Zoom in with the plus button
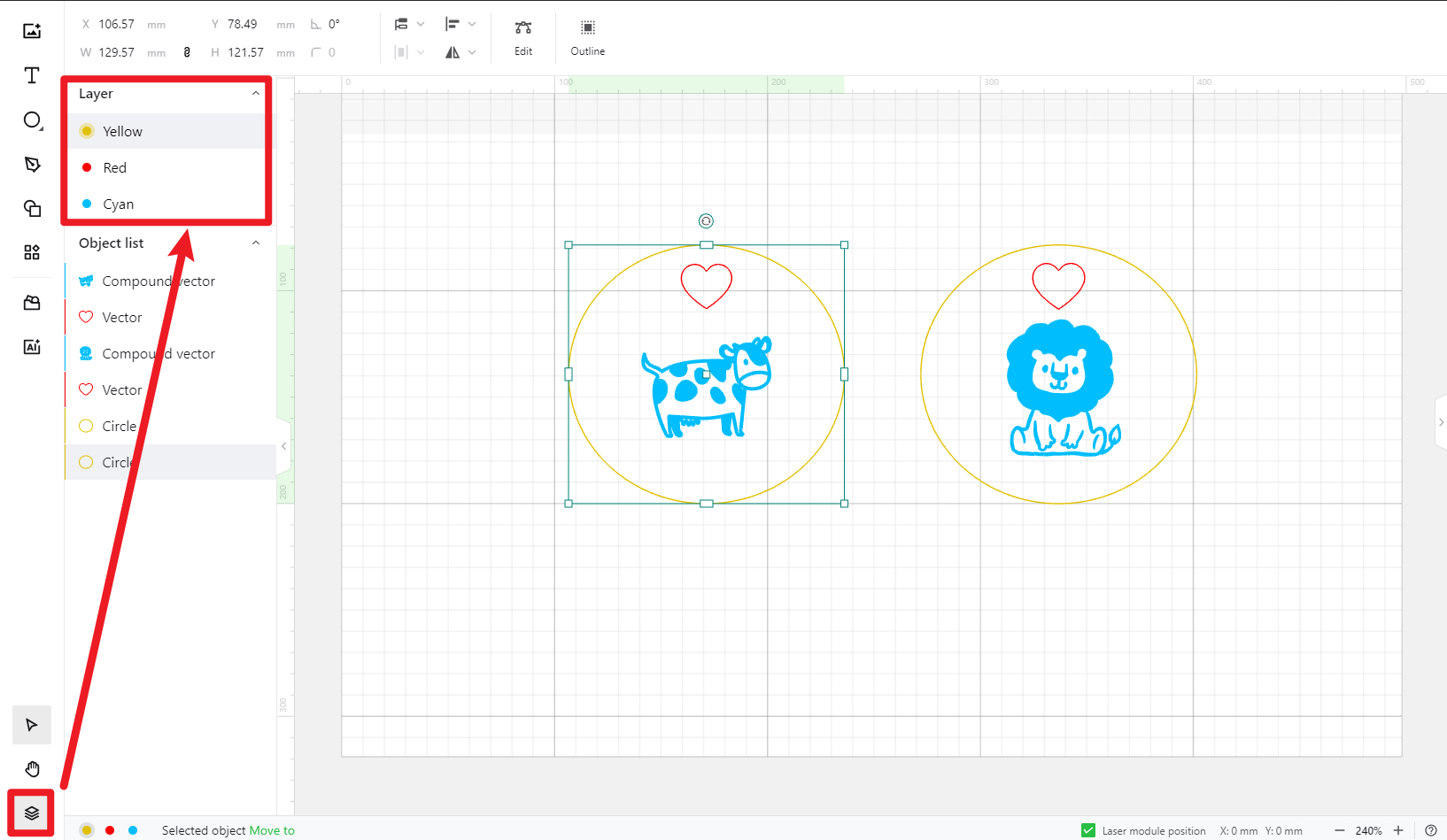The width and height of the screenshot is (1447, 840). [1398, 830]
